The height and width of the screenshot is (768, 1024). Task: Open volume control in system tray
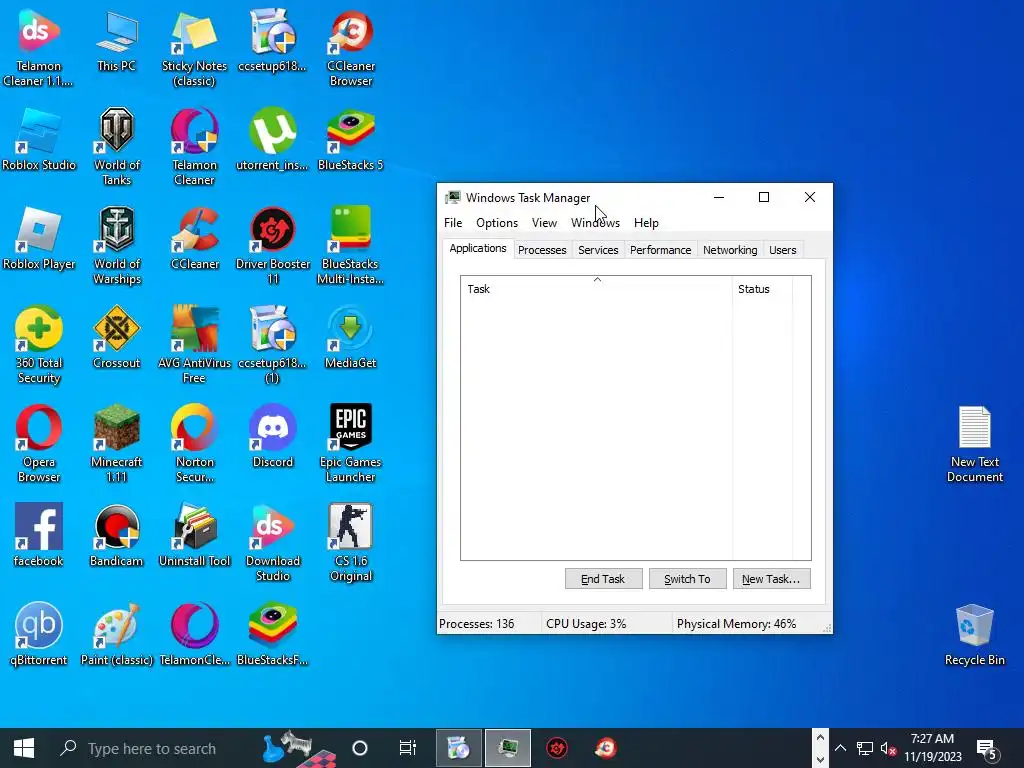click(x=888, y=748)
